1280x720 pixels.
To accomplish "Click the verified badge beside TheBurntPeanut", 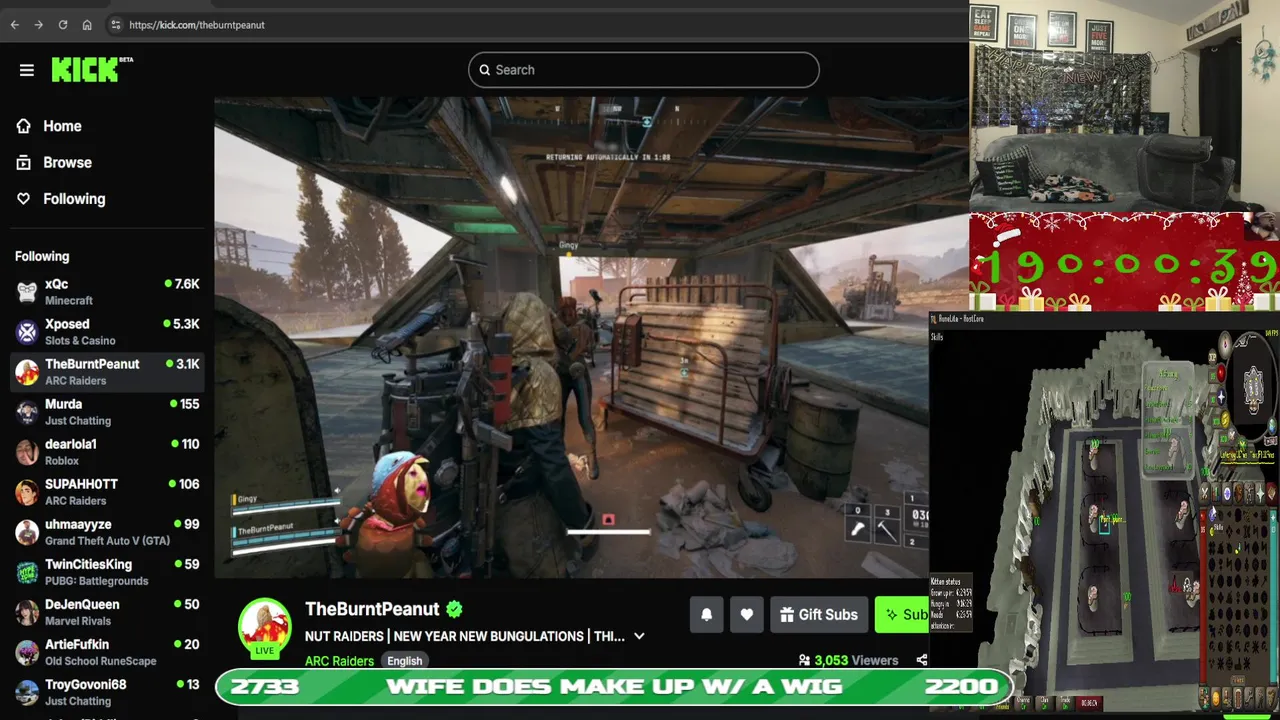I will coord(454,609).
